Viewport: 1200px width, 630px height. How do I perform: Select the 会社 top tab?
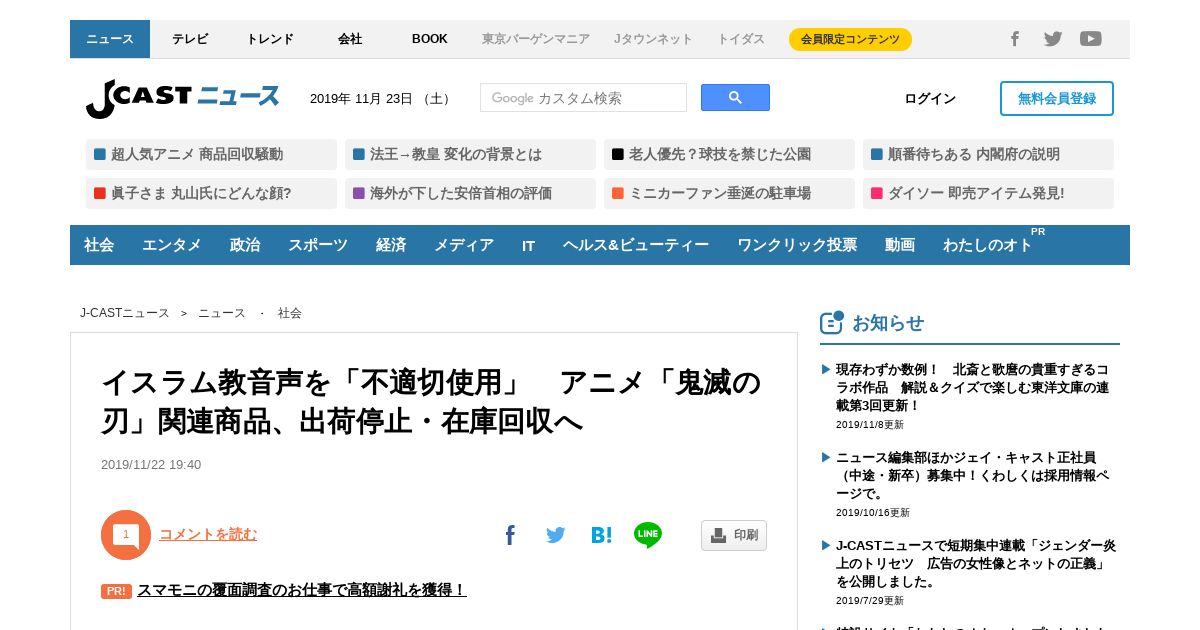(x=350, y=39)
